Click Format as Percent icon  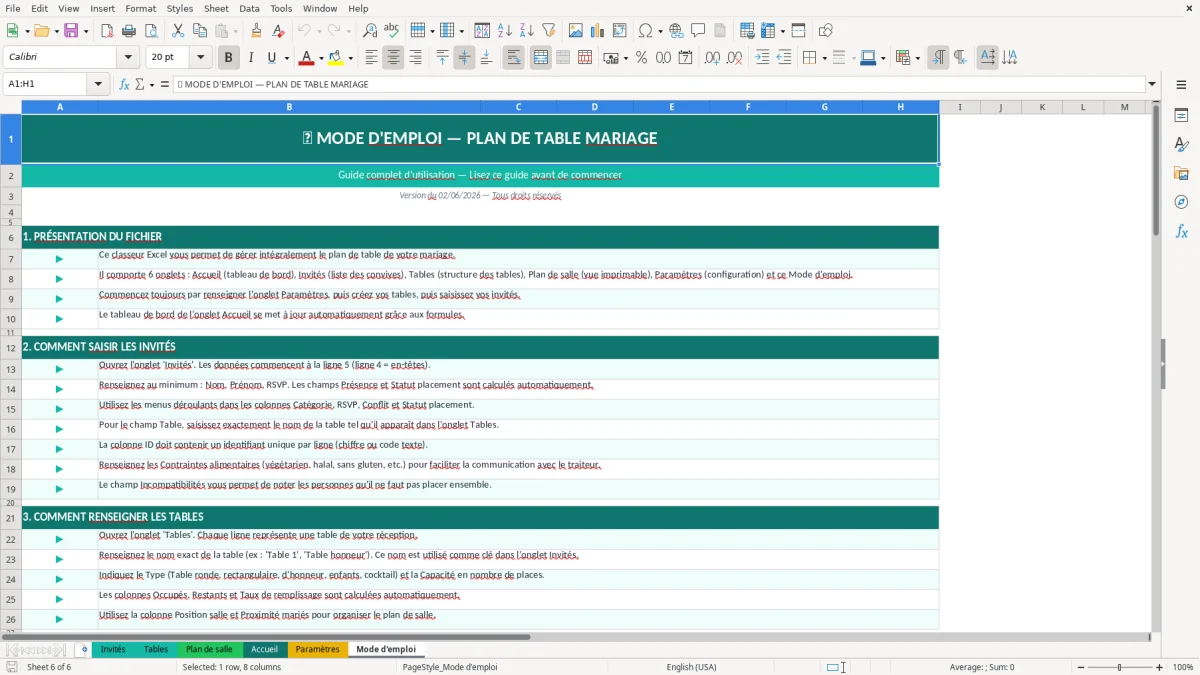tap(641, 58)
